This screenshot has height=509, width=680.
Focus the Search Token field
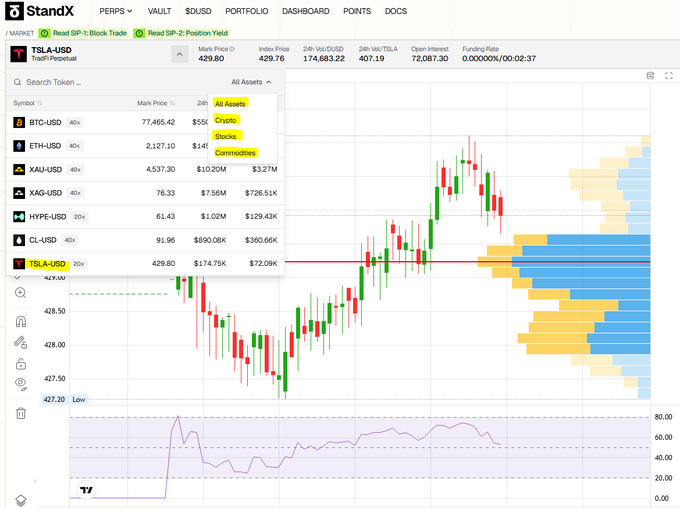[x=117, y=82]
